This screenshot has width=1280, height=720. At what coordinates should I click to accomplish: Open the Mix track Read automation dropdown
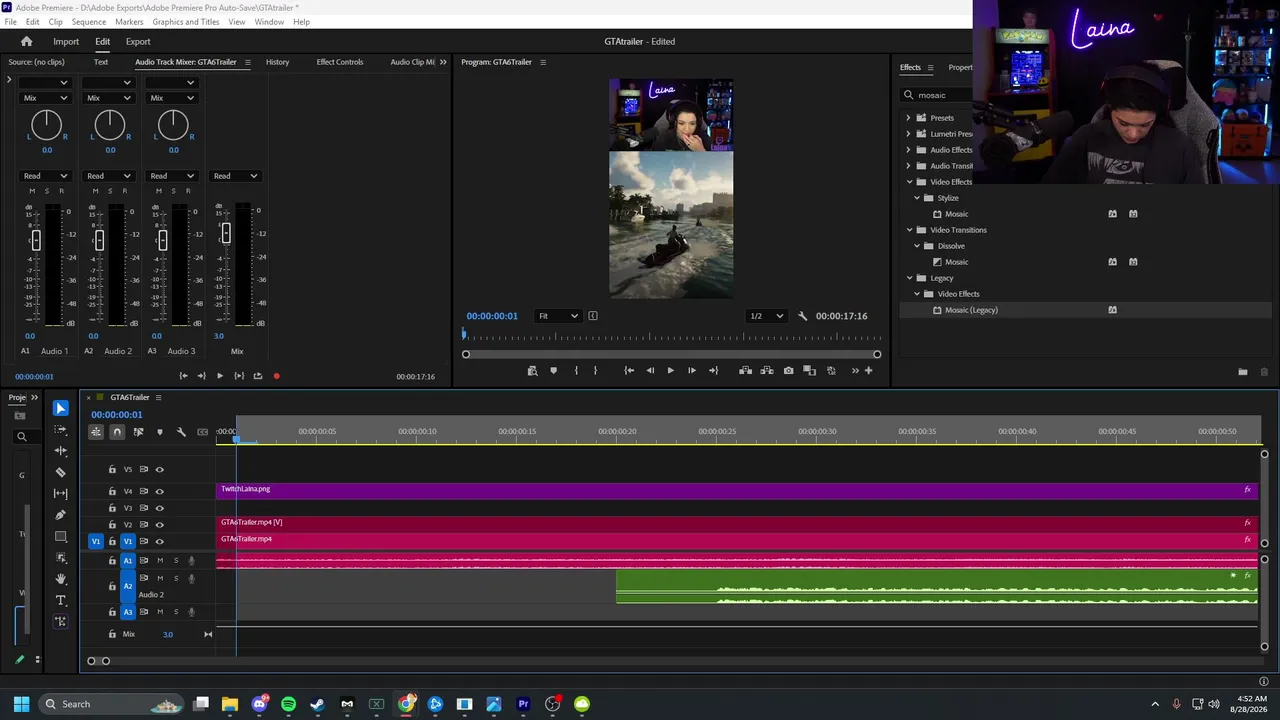tap(235, 176)
